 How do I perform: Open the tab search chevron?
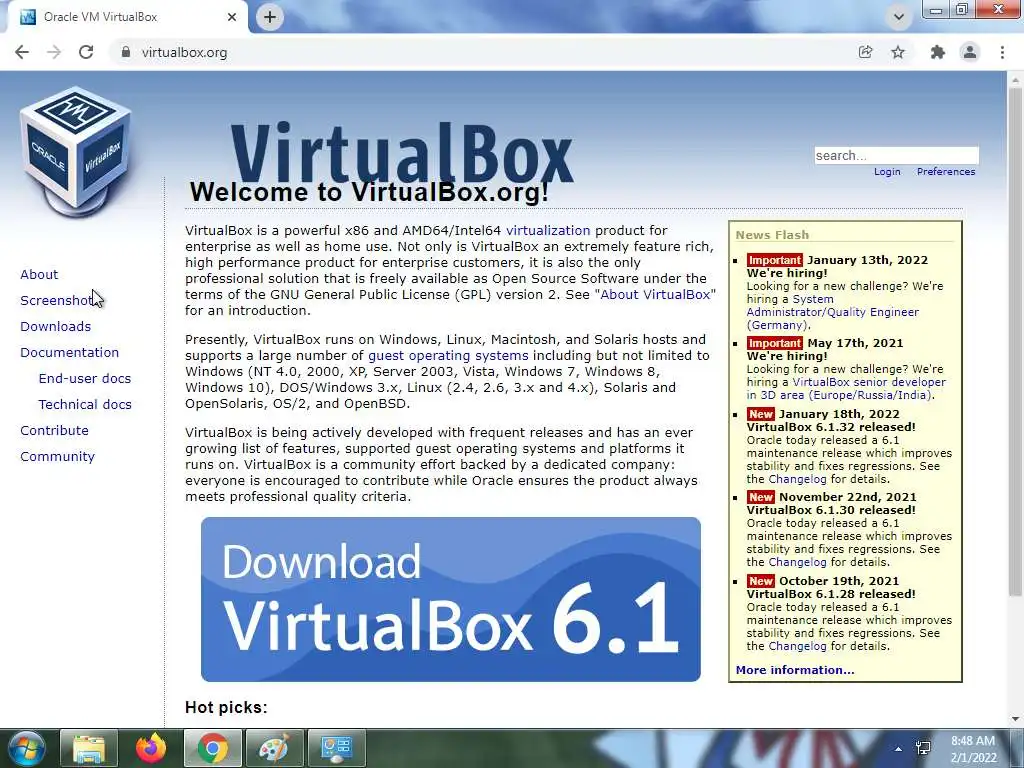[x=899, y=17]
